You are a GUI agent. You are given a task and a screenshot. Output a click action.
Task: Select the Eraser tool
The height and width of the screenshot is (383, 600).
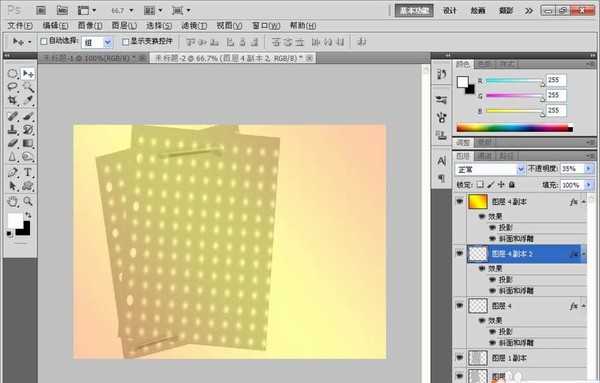(x=13, y=143)
